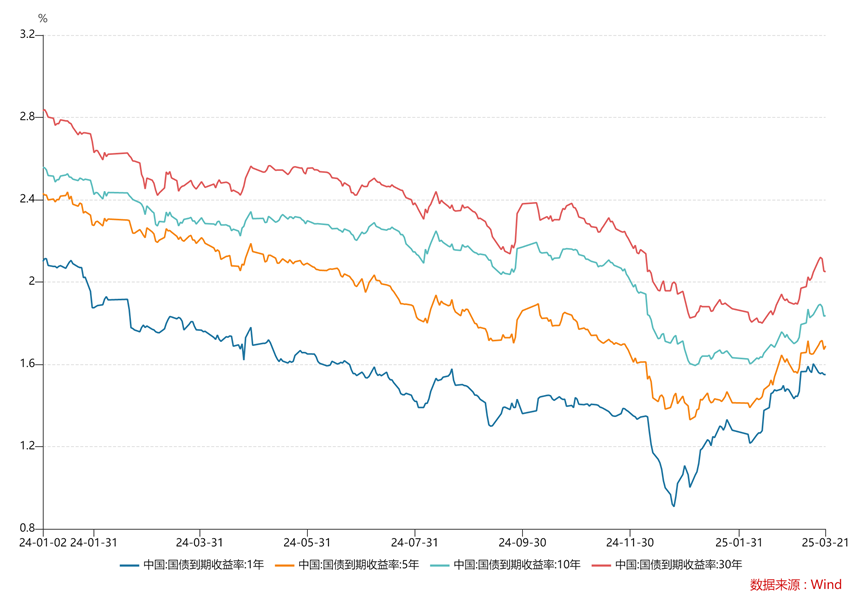
Task: Click the teal 10年 legend swatch
Action: click(439, 565)
